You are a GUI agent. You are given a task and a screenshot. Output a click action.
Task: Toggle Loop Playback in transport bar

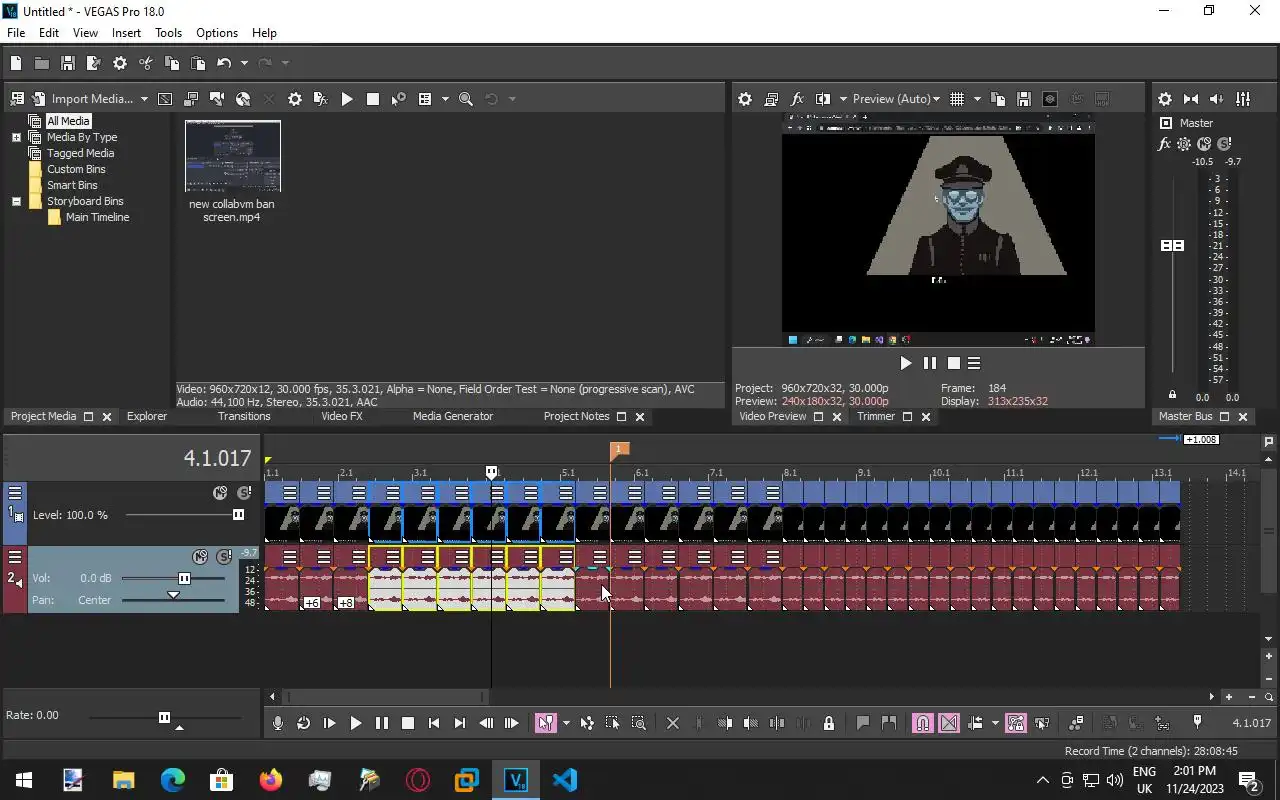tap(304, 723)
